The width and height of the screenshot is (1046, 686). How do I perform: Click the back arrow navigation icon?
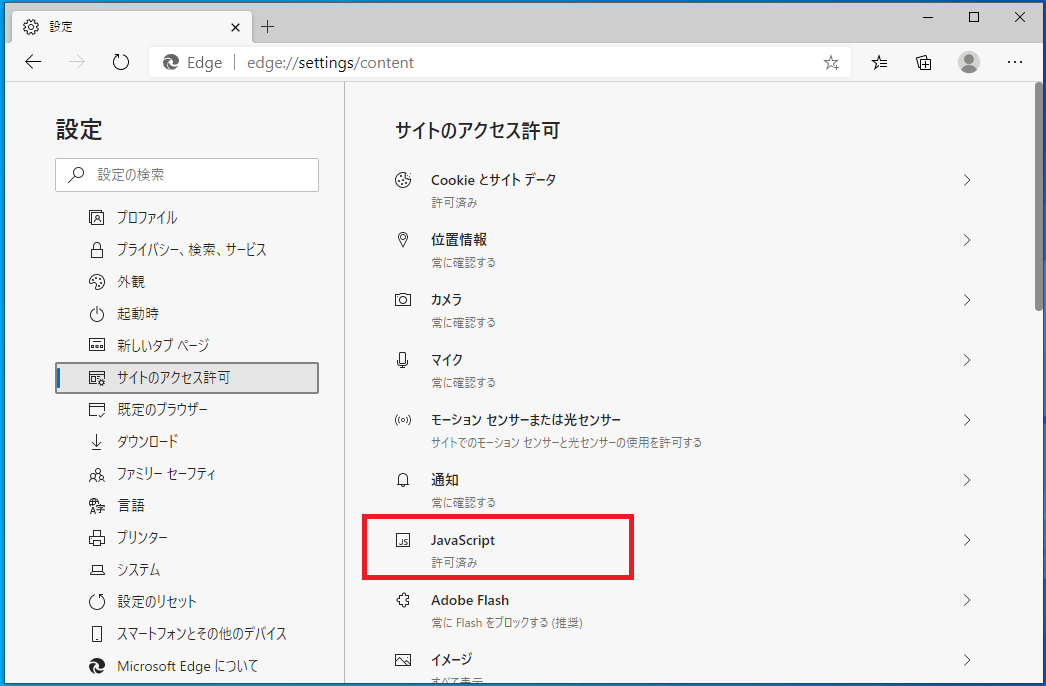point(33,62)
